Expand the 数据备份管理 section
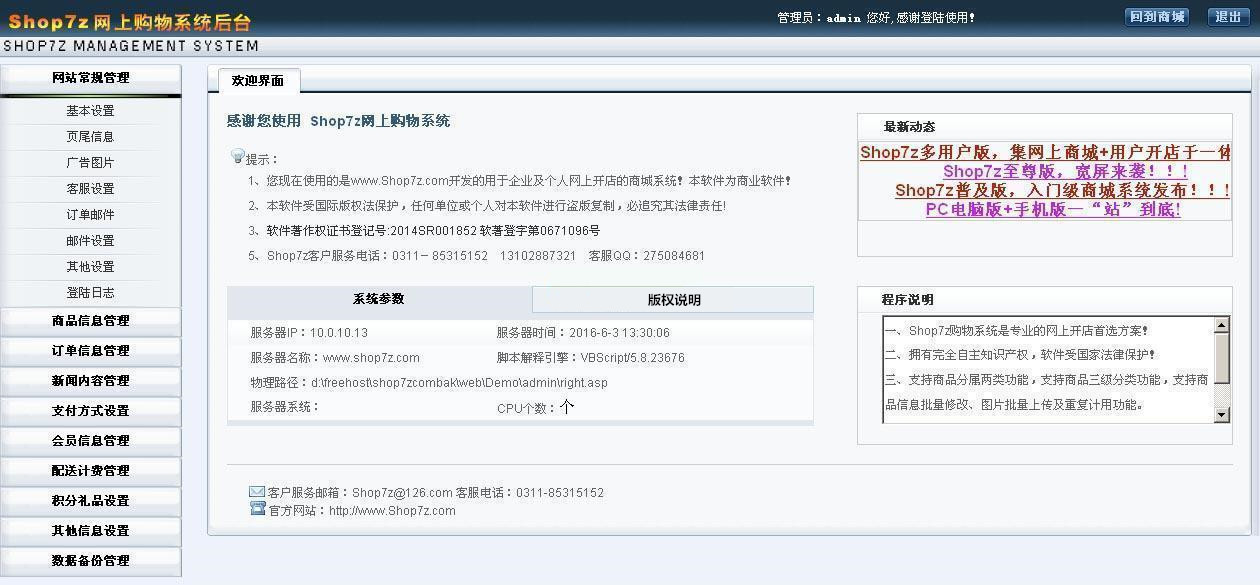Image resolution: width=1260 pixels, height=585 pixels. click(90, 561)
